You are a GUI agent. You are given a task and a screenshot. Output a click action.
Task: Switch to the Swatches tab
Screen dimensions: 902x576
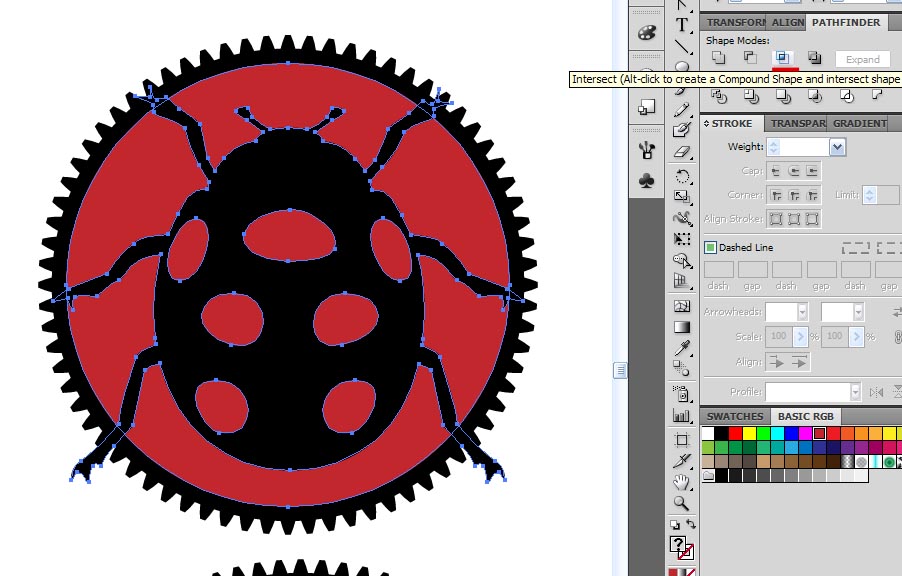pos(735,416)
